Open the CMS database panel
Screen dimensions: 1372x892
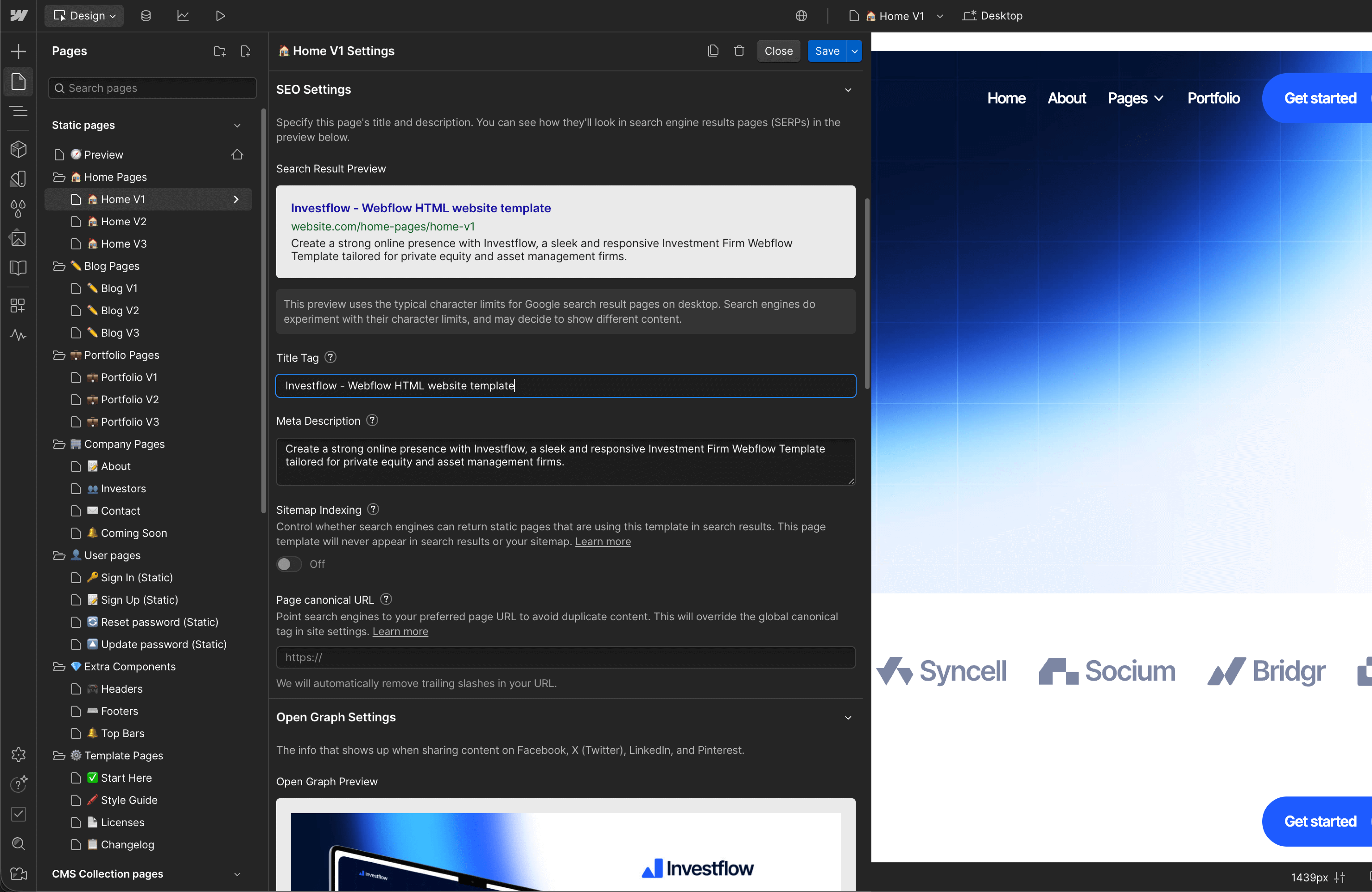point(145,15)
